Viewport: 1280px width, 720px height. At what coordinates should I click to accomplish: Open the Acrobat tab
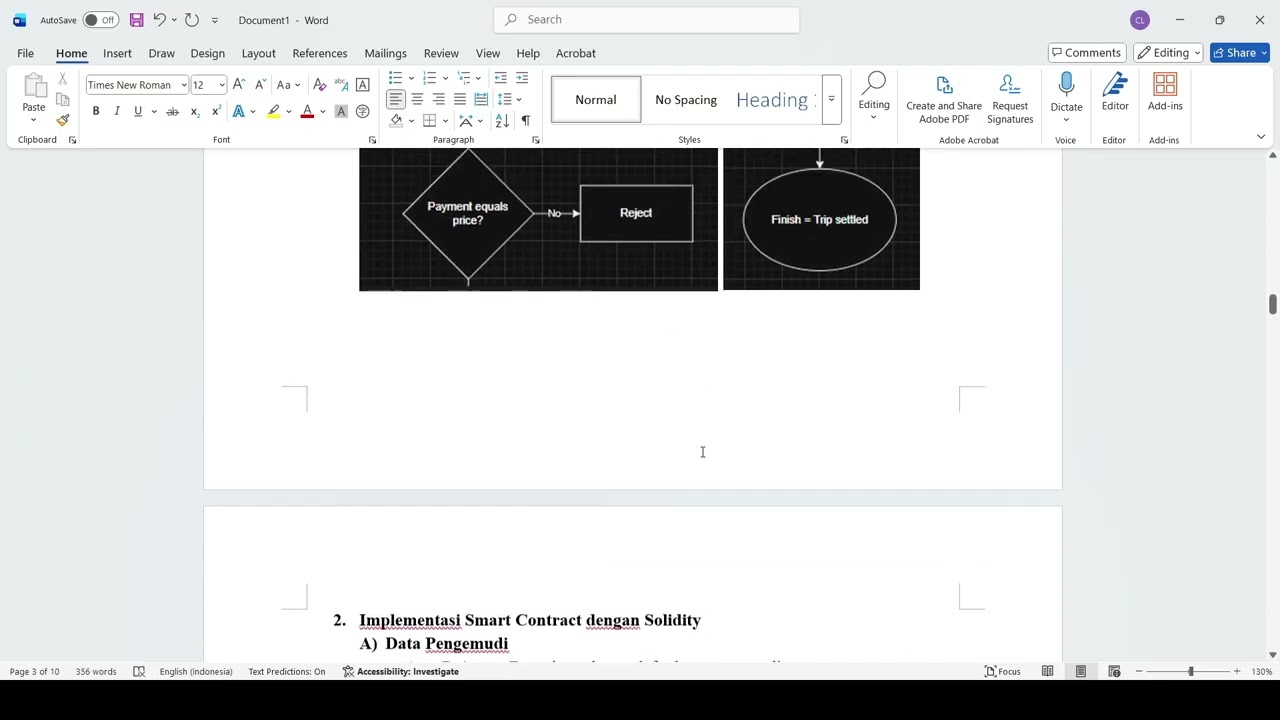(x=575, y=53)
